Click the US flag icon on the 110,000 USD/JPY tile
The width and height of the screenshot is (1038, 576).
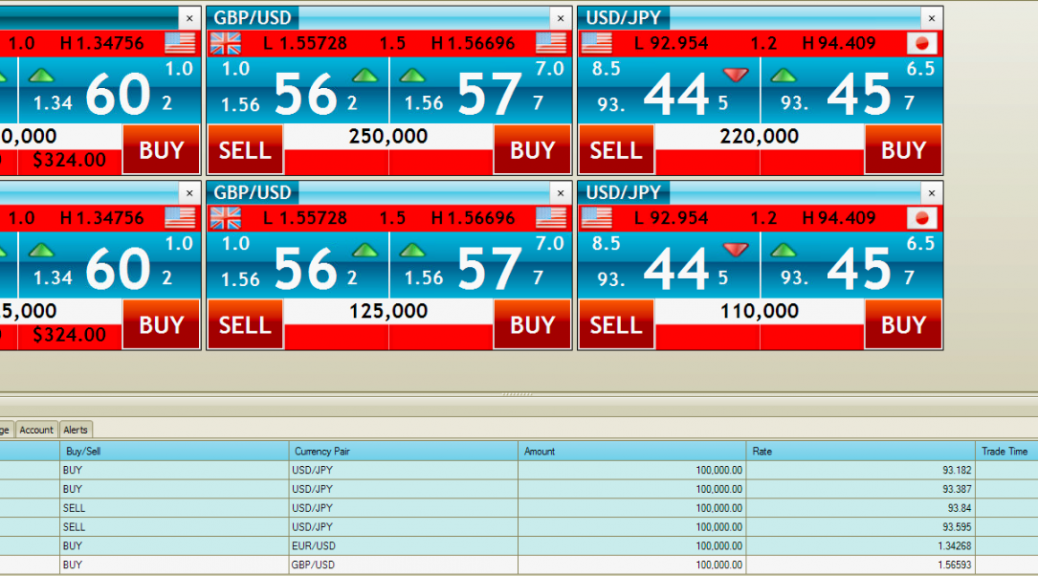tap(596, 218)
